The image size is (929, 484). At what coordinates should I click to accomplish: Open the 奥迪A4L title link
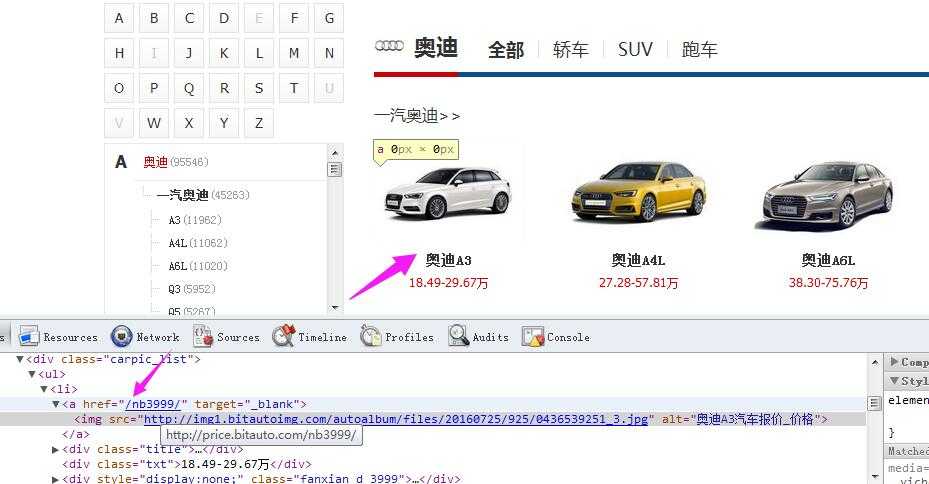[x=638, y=261]
